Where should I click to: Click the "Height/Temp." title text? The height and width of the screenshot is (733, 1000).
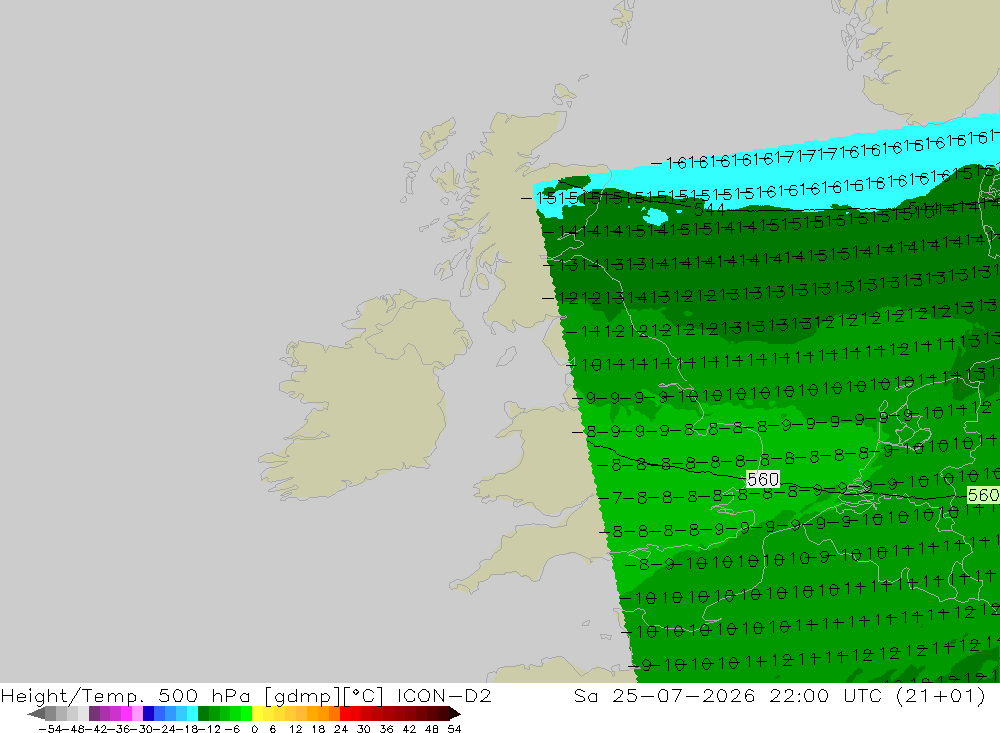pyautogui.click(x=72, y=695)
